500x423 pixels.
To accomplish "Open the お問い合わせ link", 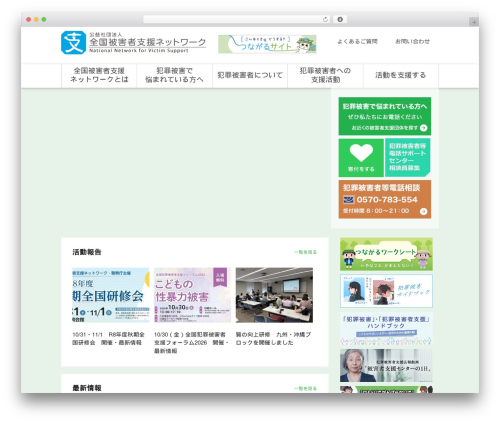I will click(x=412, y=41).
